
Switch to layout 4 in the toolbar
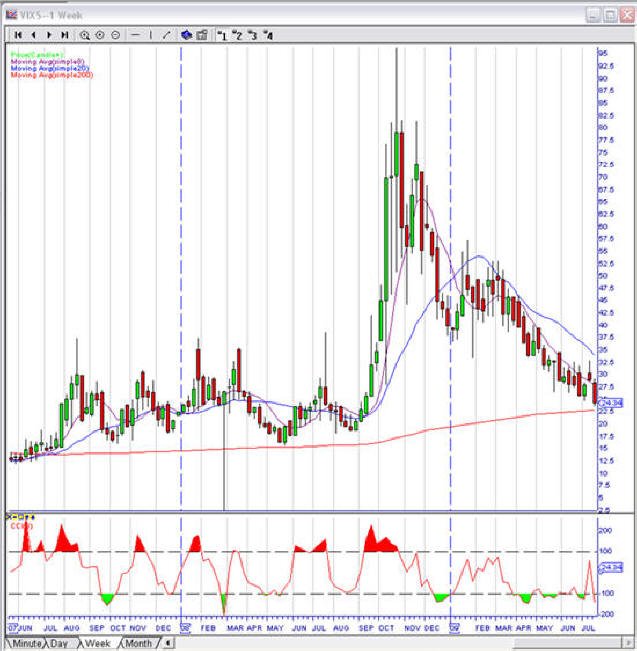pos(269,36)
